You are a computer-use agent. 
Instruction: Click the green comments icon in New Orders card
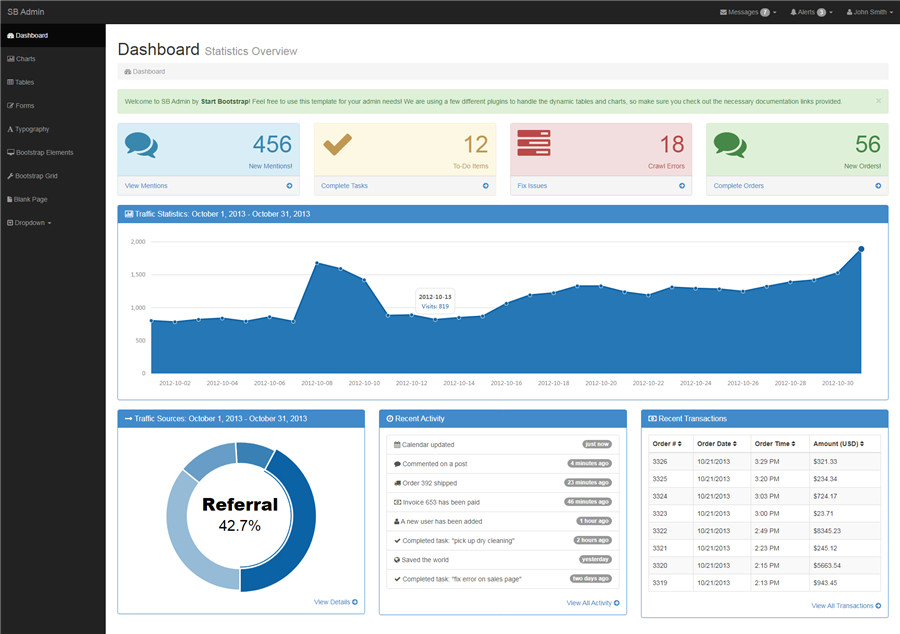coord(730,145)
